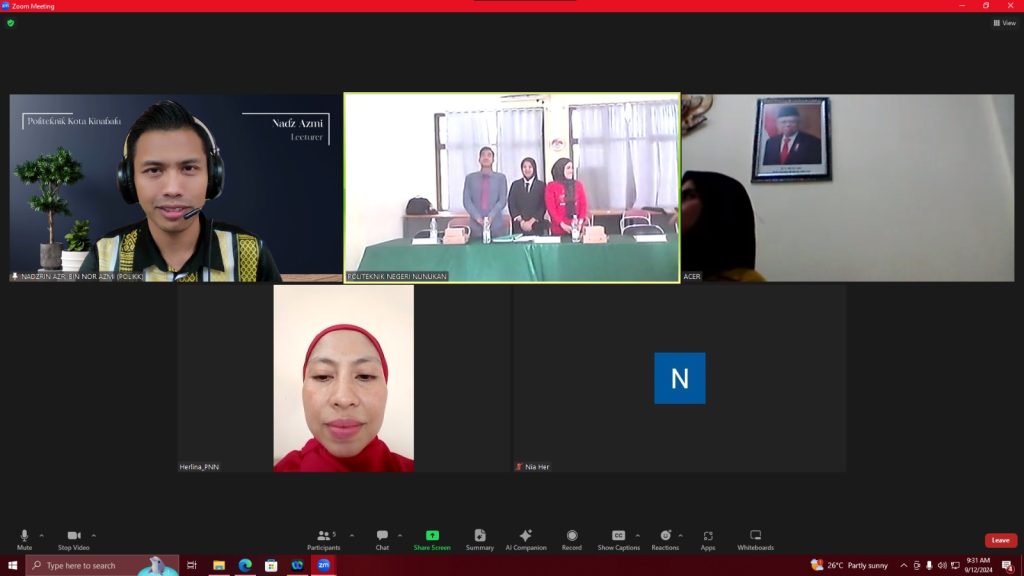
Task: Open the Participants panel
Action: [x=323, y=537]
